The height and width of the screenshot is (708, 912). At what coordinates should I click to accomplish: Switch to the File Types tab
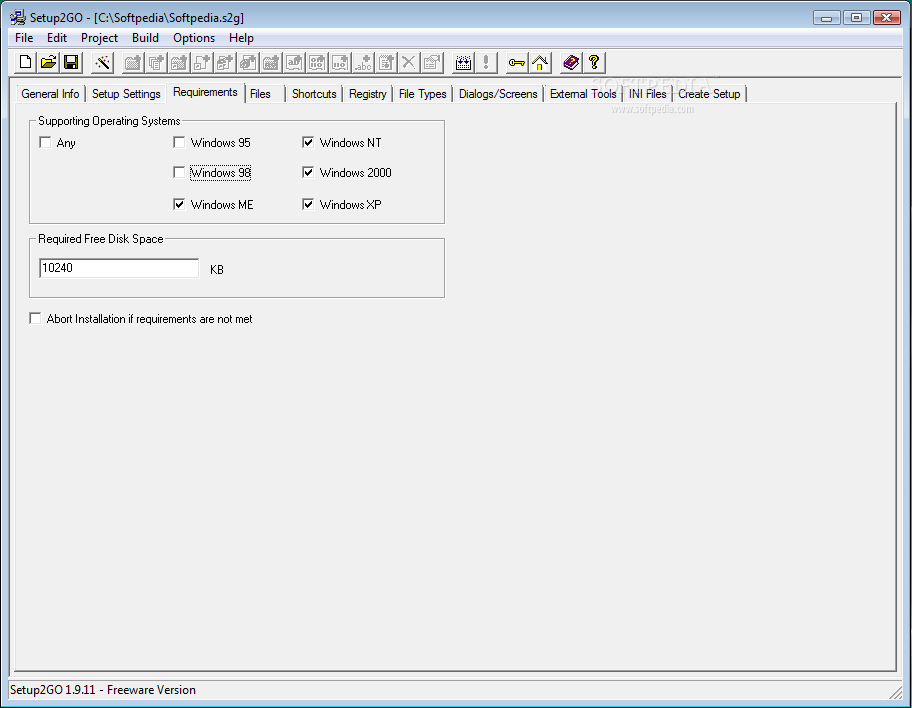tap(423, 94)
